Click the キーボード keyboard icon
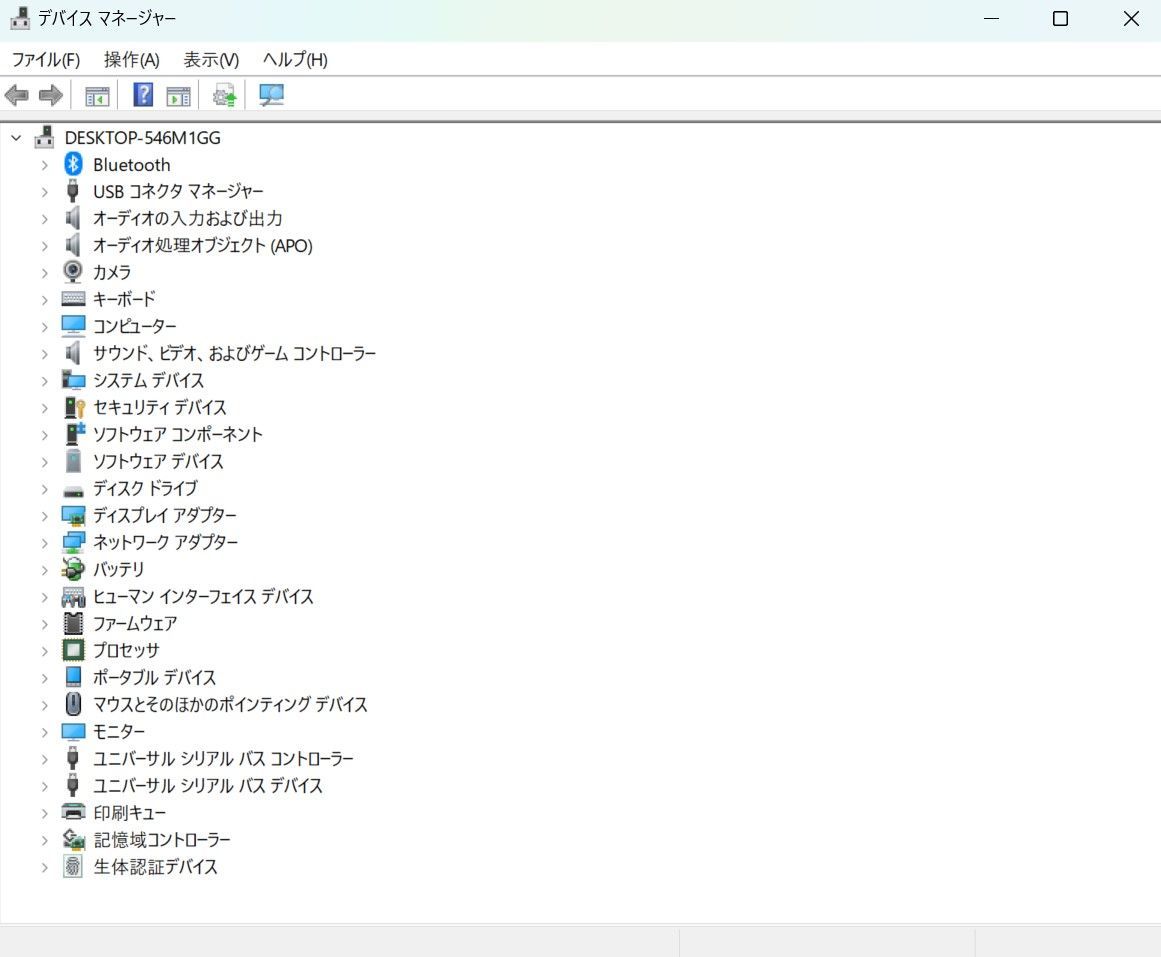 (73, 299)
